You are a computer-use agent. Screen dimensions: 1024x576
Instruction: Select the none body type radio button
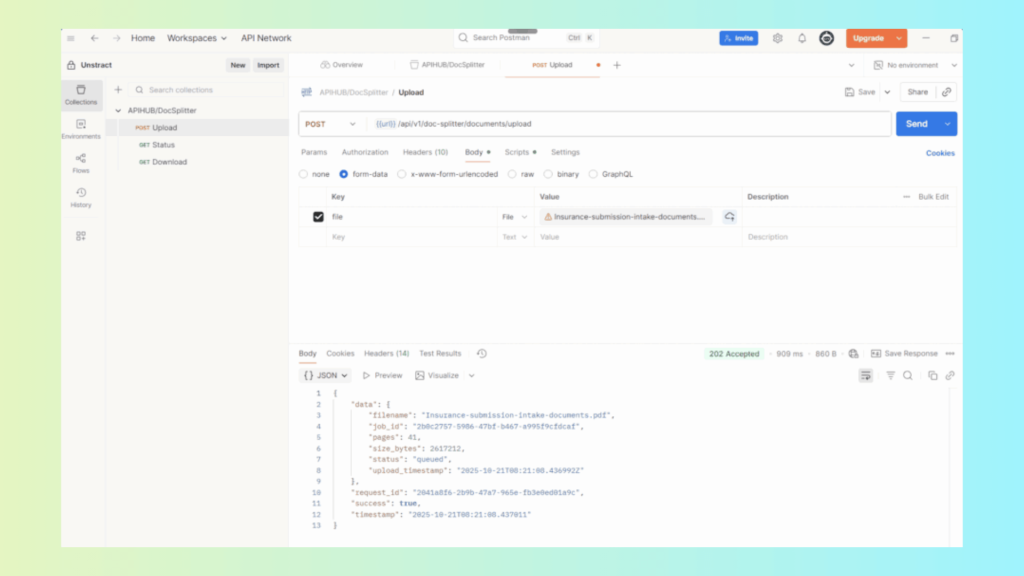(x=304, y=174)
